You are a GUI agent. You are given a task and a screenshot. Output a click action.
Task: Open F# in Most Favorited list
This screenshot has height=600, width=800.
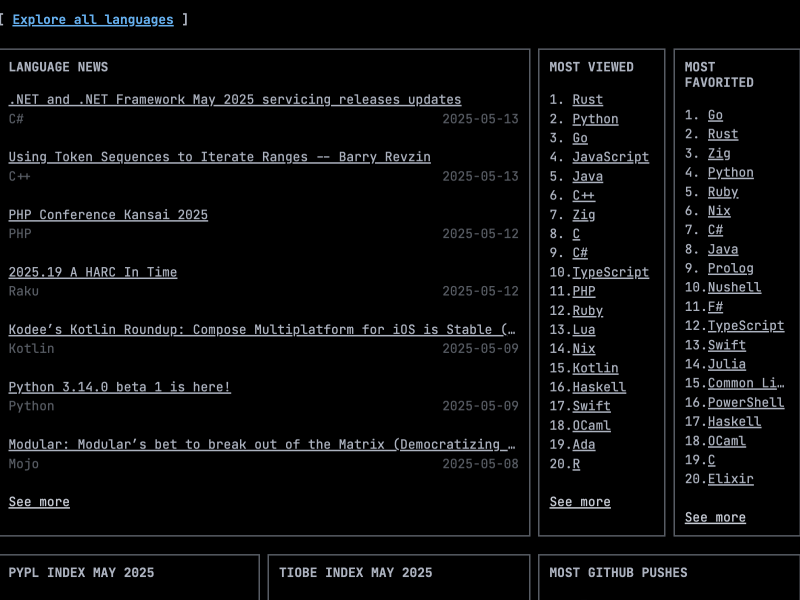click(715, 307)
